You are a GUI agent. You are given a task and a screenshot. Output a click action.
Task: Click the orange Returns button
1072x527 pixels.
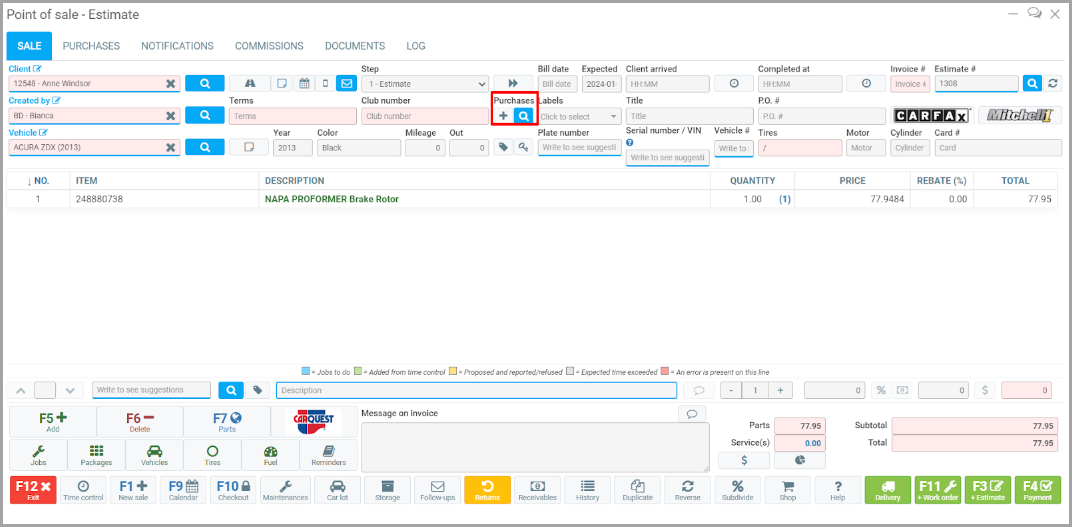[487, 490]
